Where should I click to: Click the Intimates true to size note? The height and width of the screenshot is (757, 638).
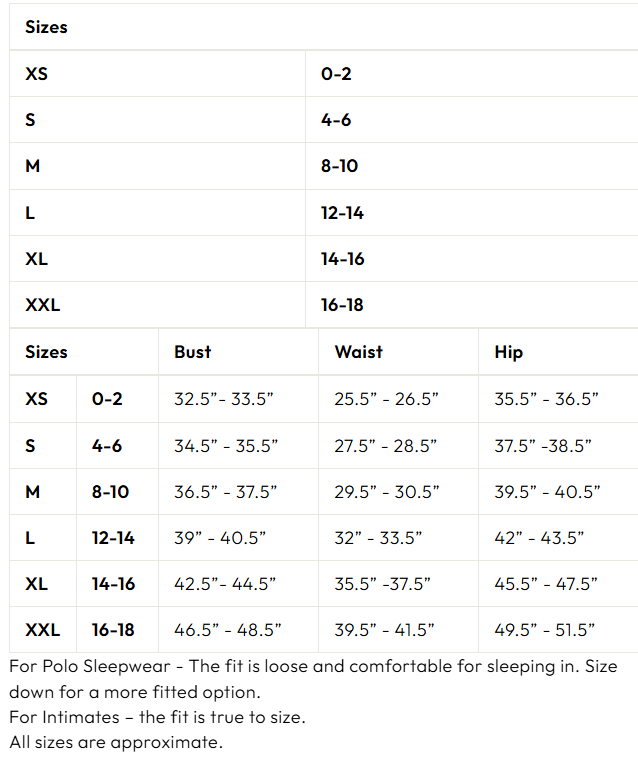coord(157,717)
